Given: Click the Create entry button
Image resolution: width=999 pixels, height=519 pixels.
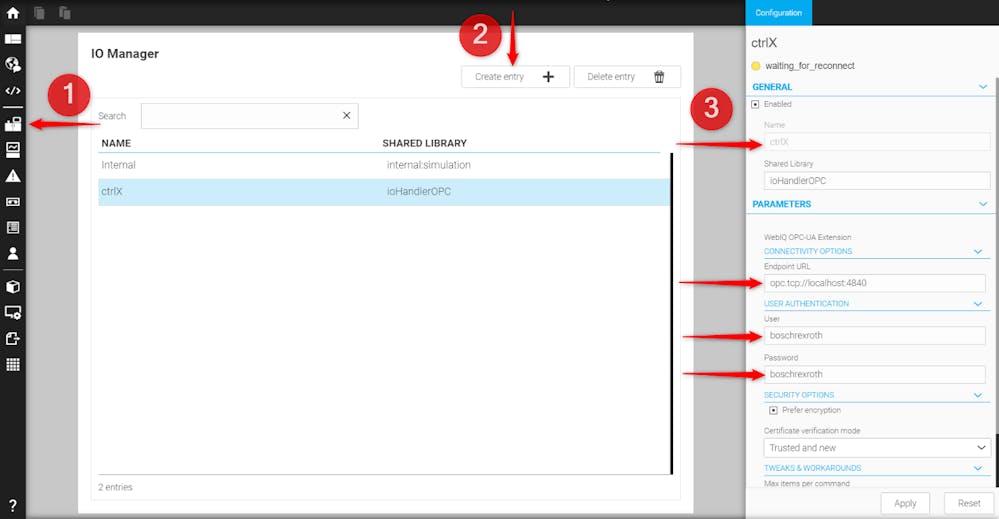Looking at the screenshot, I should (x=515, y=76).
